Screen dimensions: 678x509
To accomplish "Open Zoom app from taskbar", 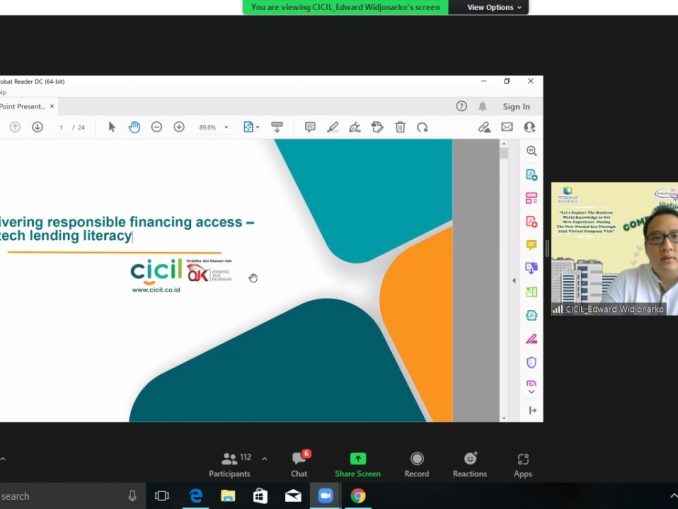I will pyautogui.click(x=325, y=496).
